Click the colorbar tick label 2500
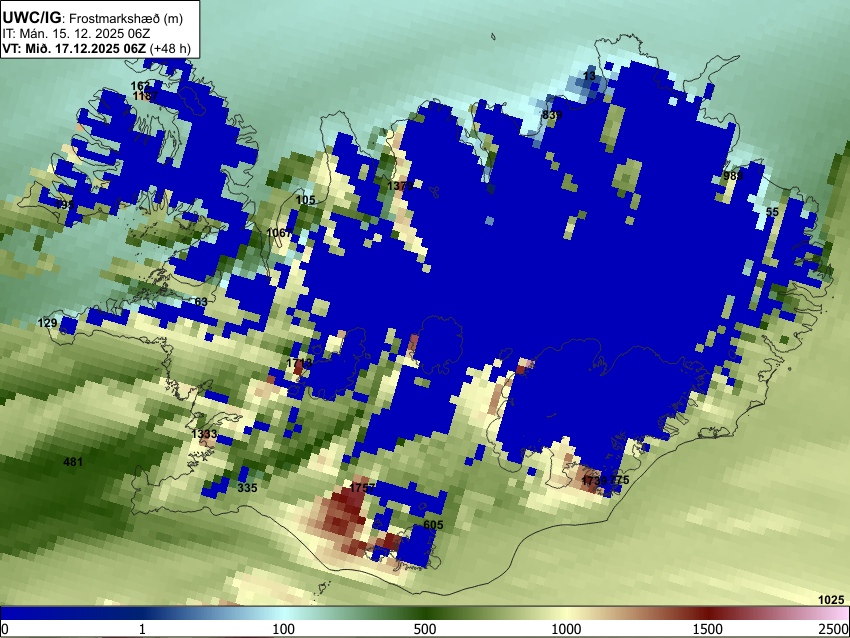 pos(834,629)
